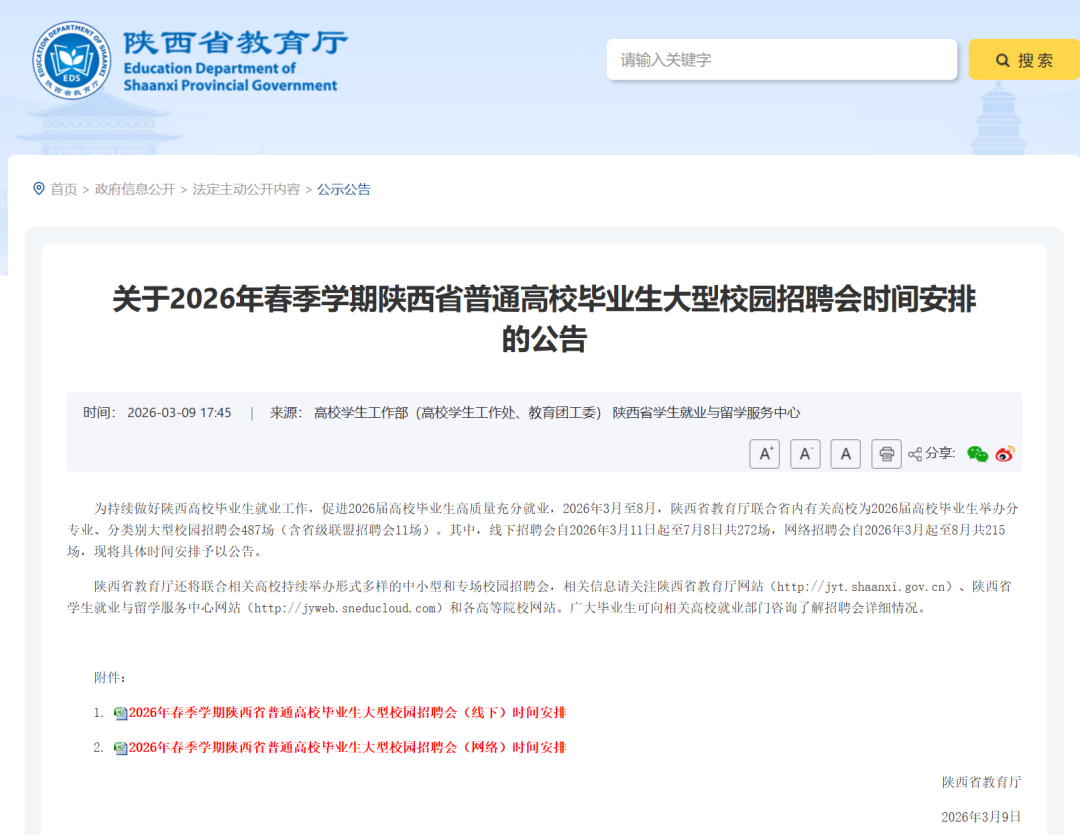Screen dimensions: 1080x835
Task: Reset font size with the A button
Action: (845, 453)
